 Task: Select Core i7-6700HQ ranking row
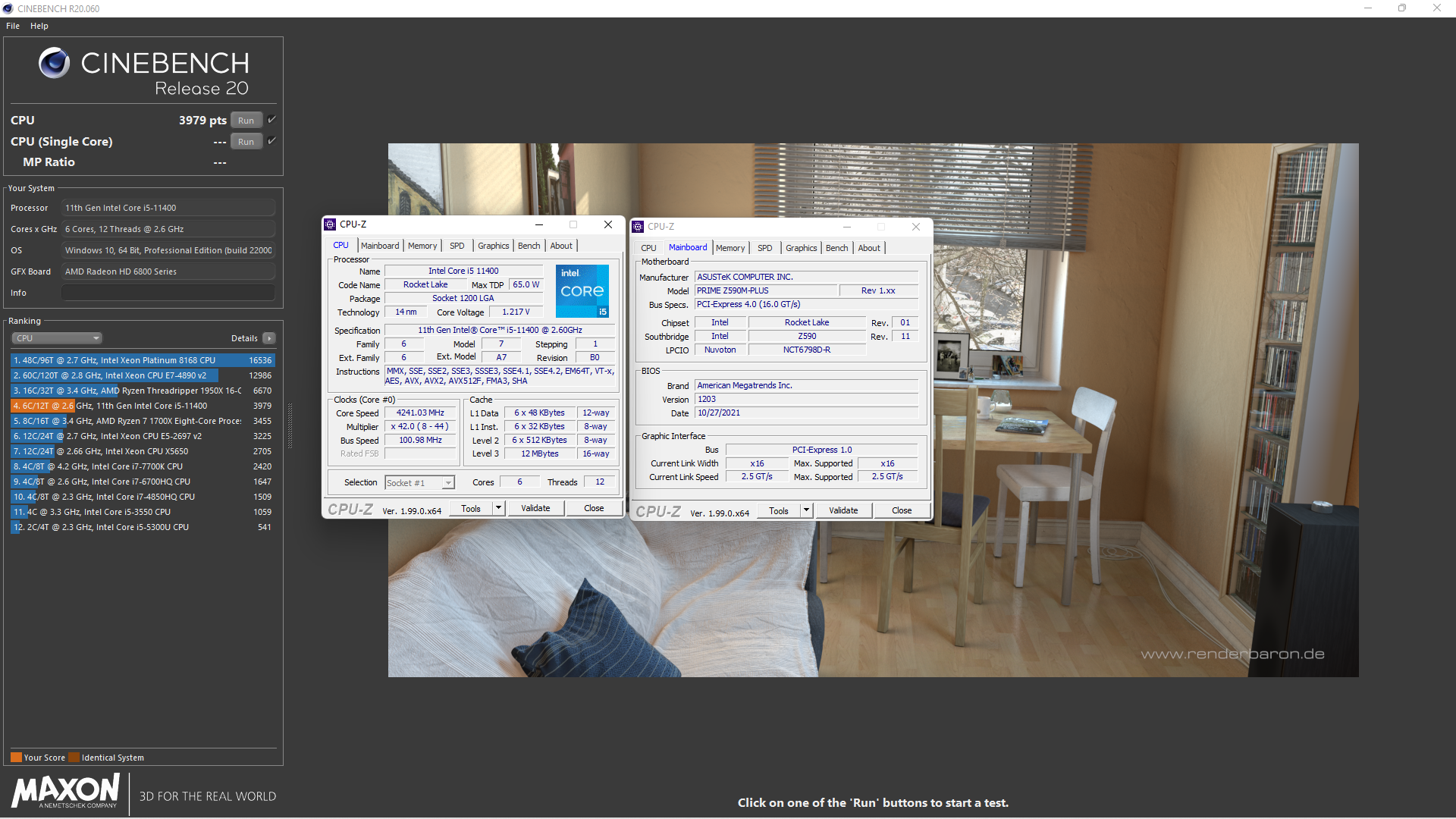point(143,482)
